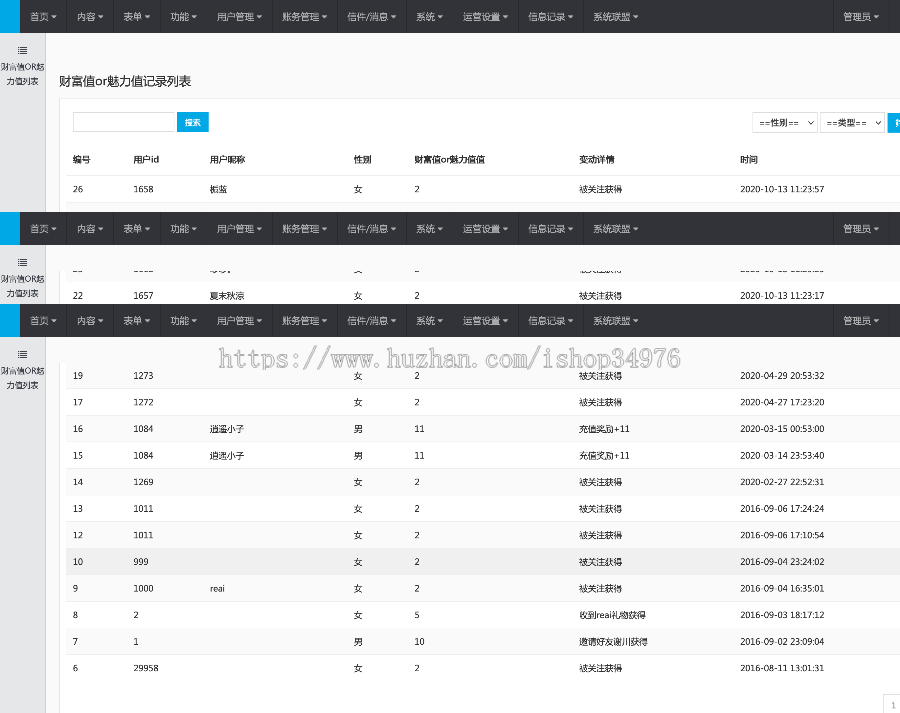Click the timestamp 2020-10-13 11:23:17
Image resolution: width=900 pixels, height=713 pixels.
pyautogui.click(x=782, y=296)
